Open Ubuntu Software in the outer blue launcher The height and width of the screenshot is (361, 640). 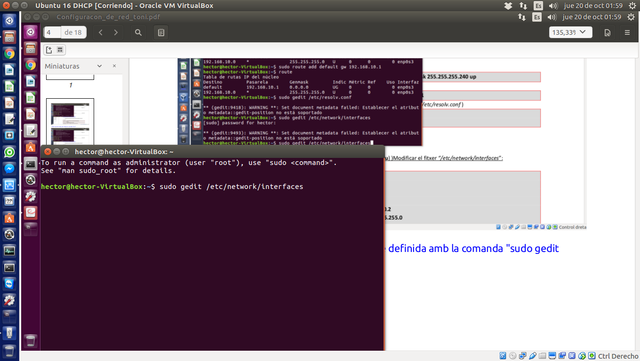(x=9, y=218)
